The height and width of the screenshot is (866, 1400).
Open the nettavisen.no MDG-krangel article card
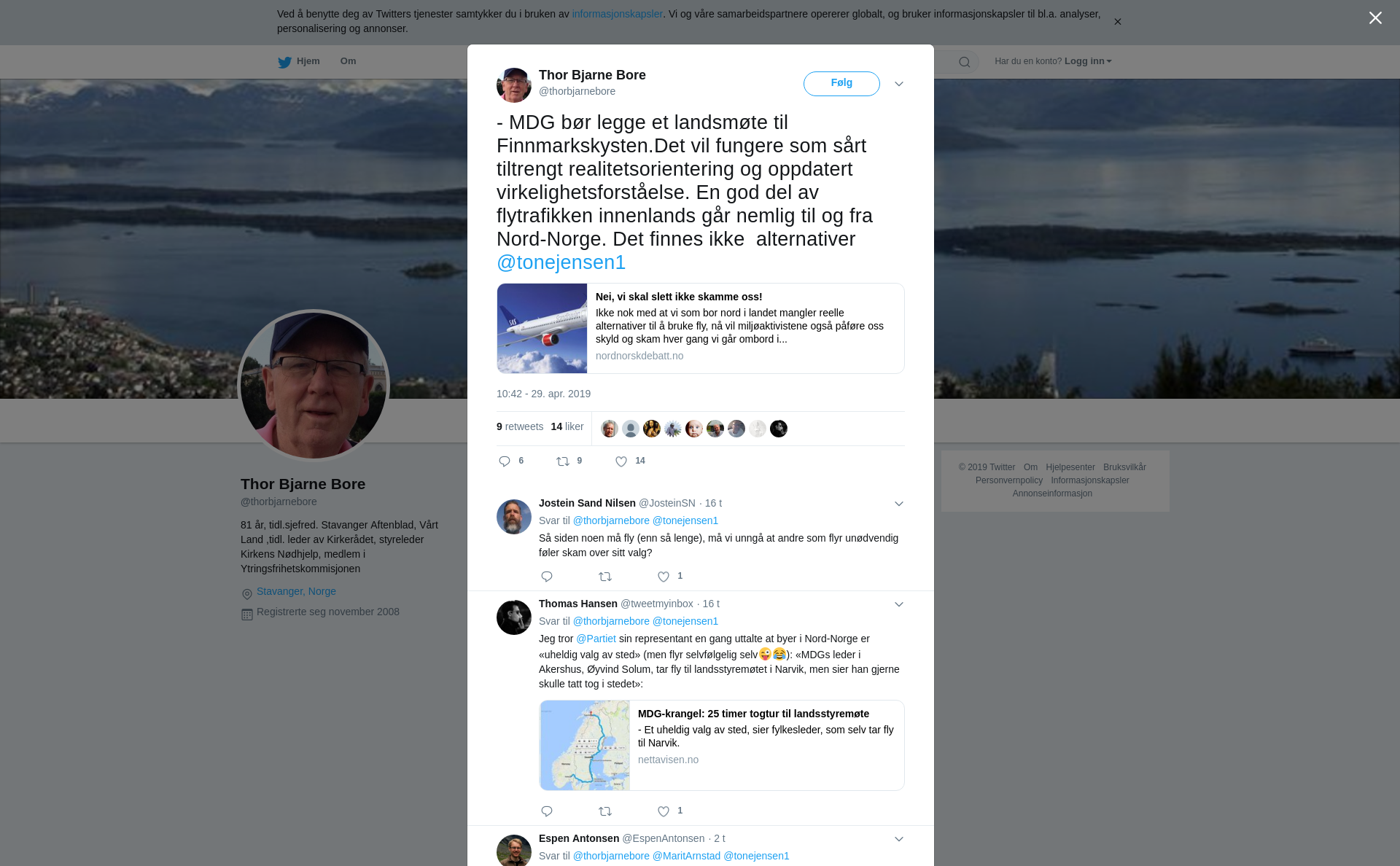coord(721,745)
